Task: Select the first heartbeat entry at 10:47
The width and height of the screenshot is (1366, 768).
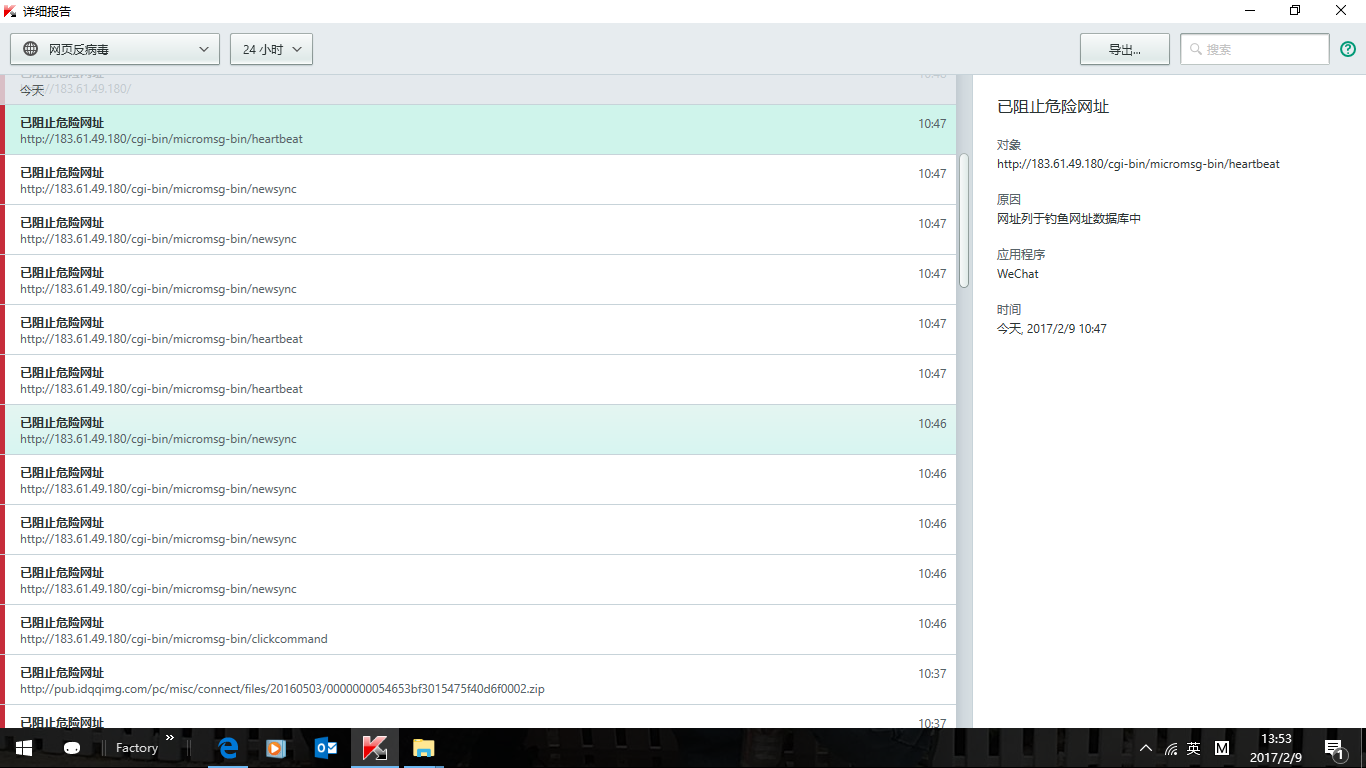Action: click(480, 130)
